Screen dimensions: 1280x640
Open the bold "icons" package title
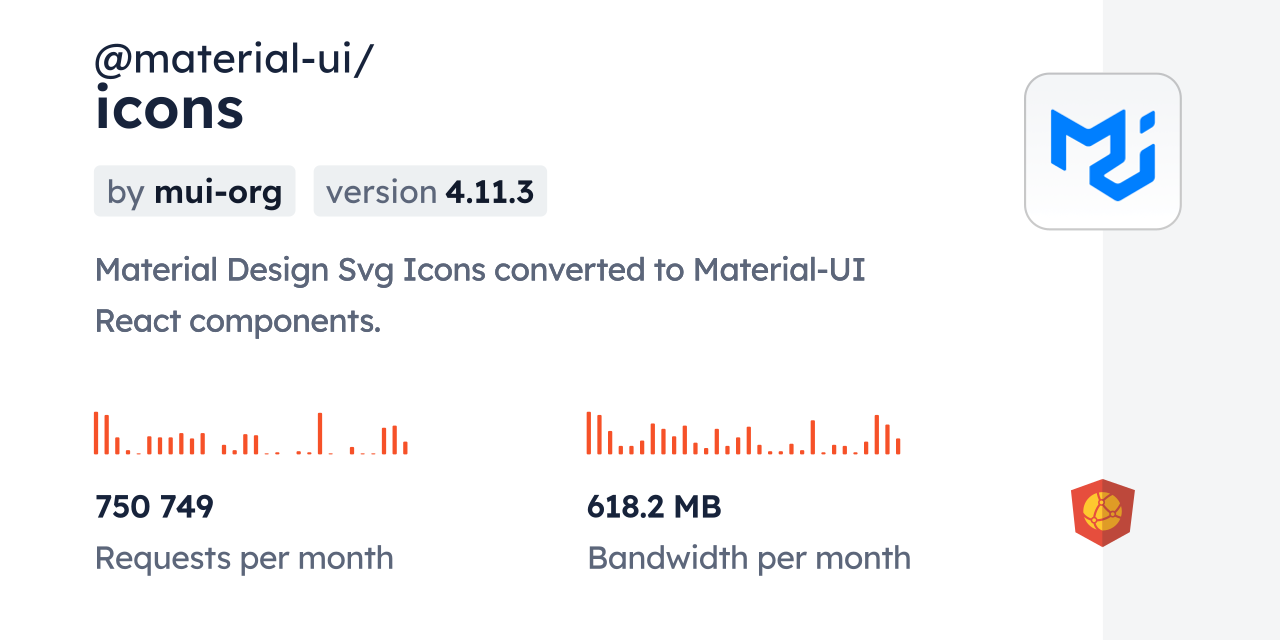[x=169, y=109]
